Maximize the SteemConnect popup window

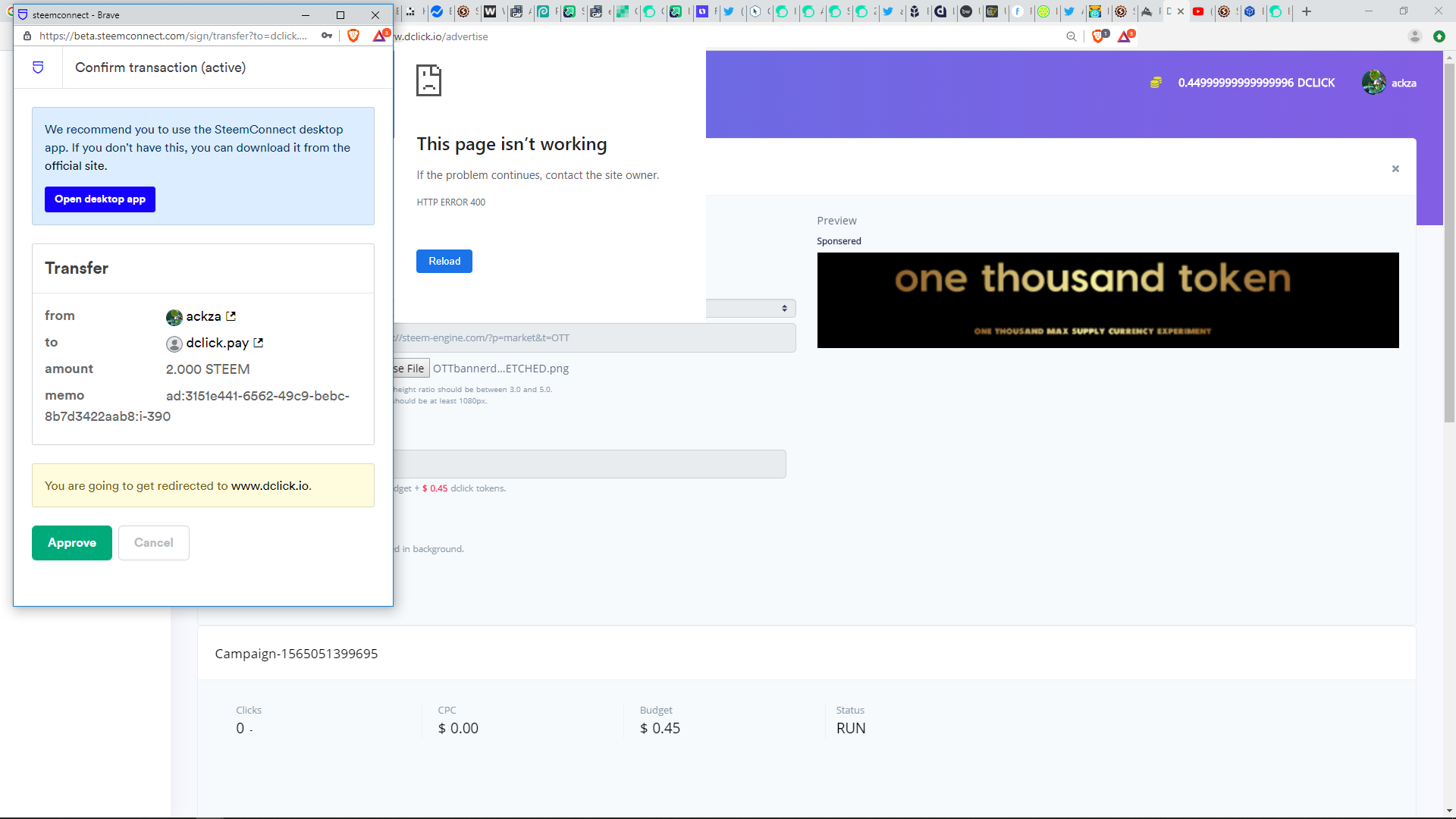coord(340,15)
